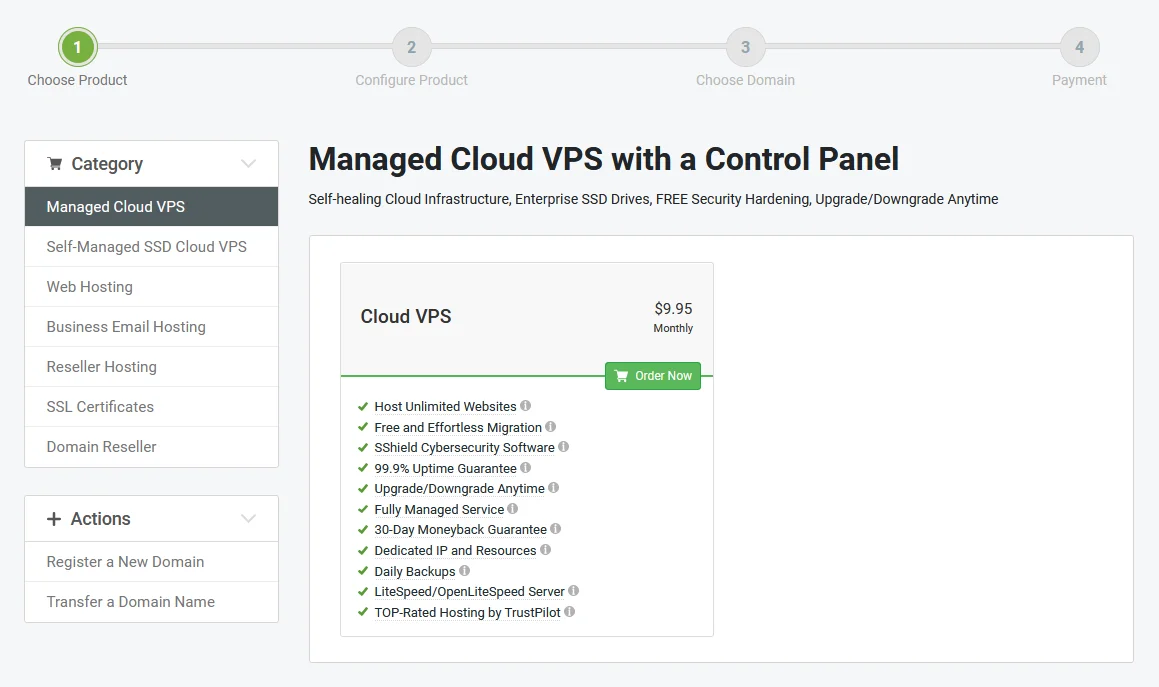Open info icon for 30-Day Moneyback Guarantee
The height and width of the screenshot is (687, 1159).
(557, 529)
